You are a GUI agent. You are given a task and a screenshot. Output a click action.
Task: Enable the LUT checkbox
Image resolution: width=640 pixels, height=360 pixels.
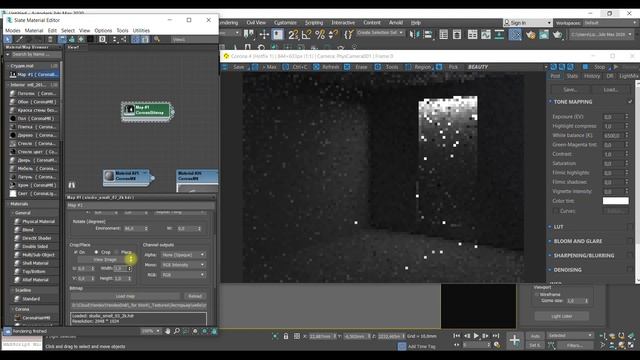(x=630, y=227)
